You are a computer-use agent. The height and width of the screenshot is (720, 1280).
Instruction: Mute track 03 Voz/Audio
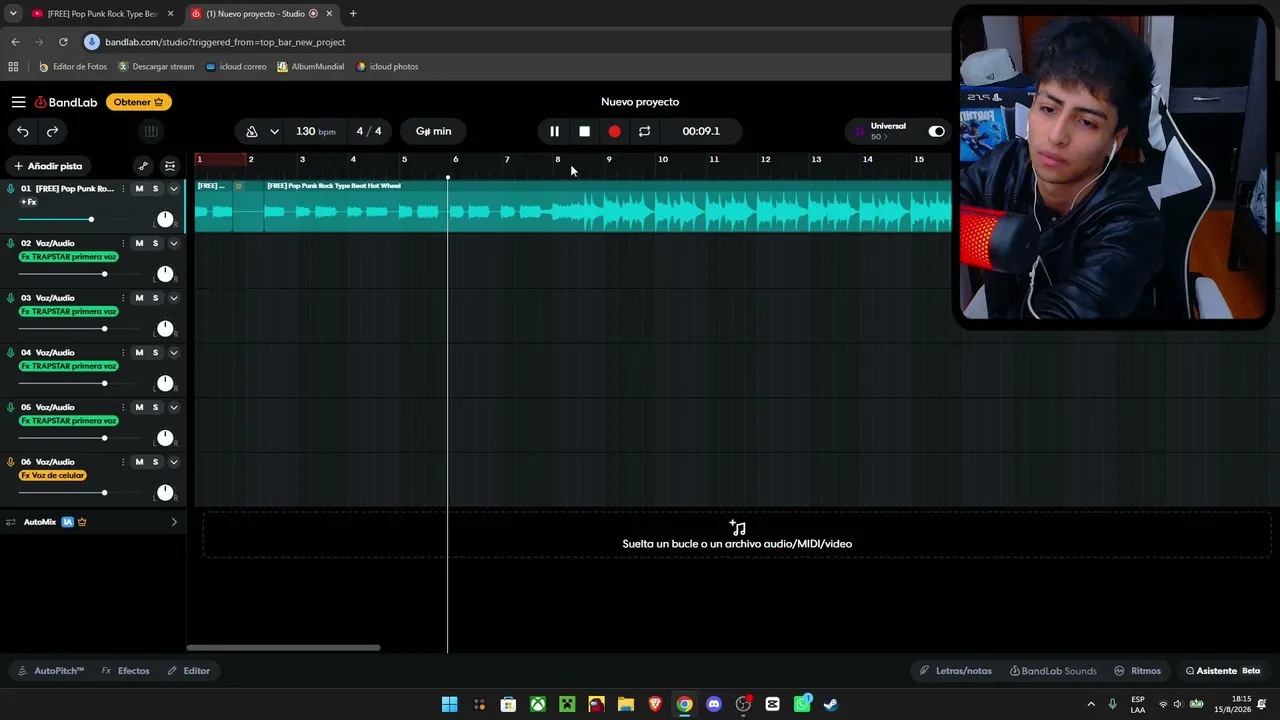coord(139,298)
